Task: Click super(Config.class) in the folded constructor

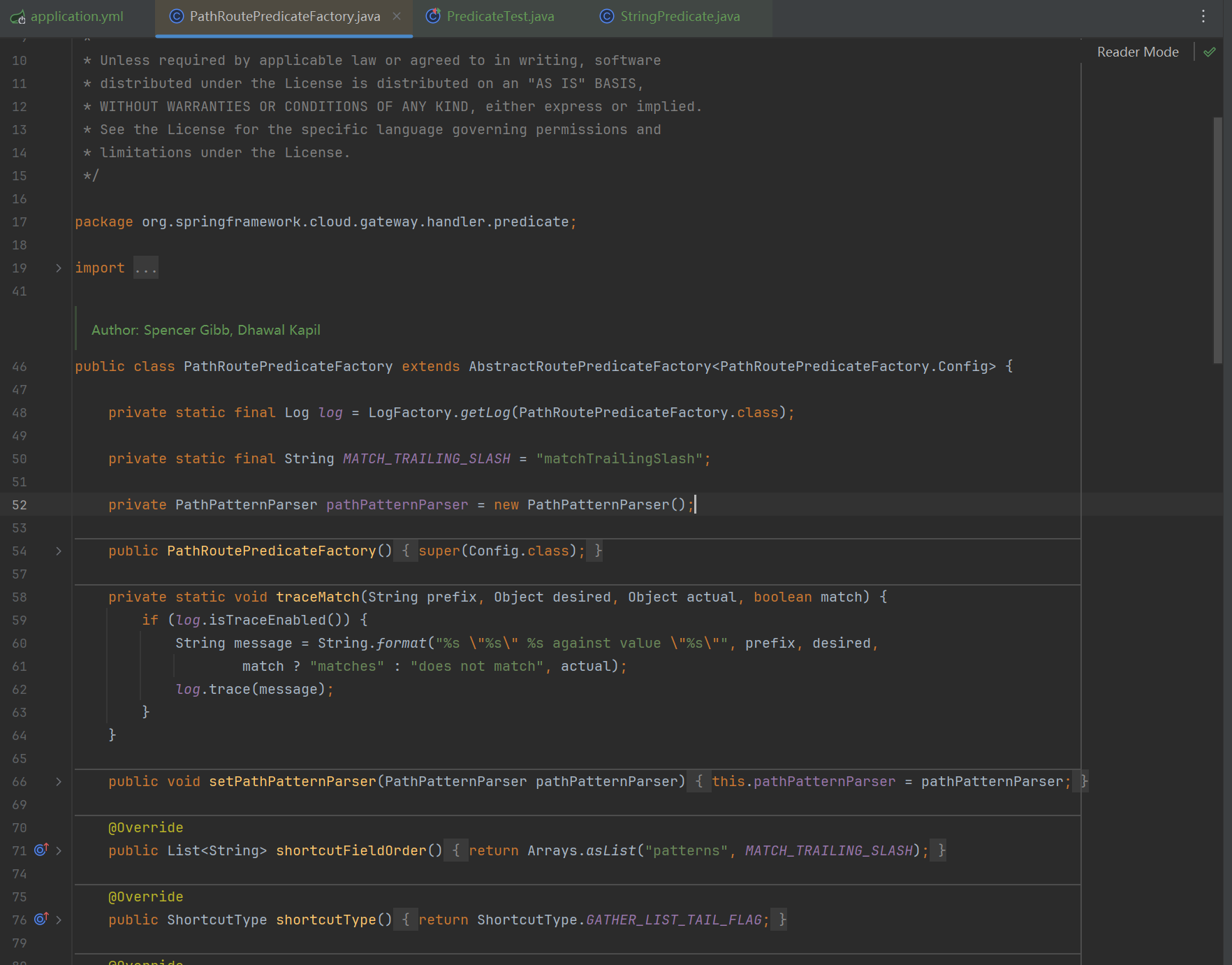Action: 498,551
